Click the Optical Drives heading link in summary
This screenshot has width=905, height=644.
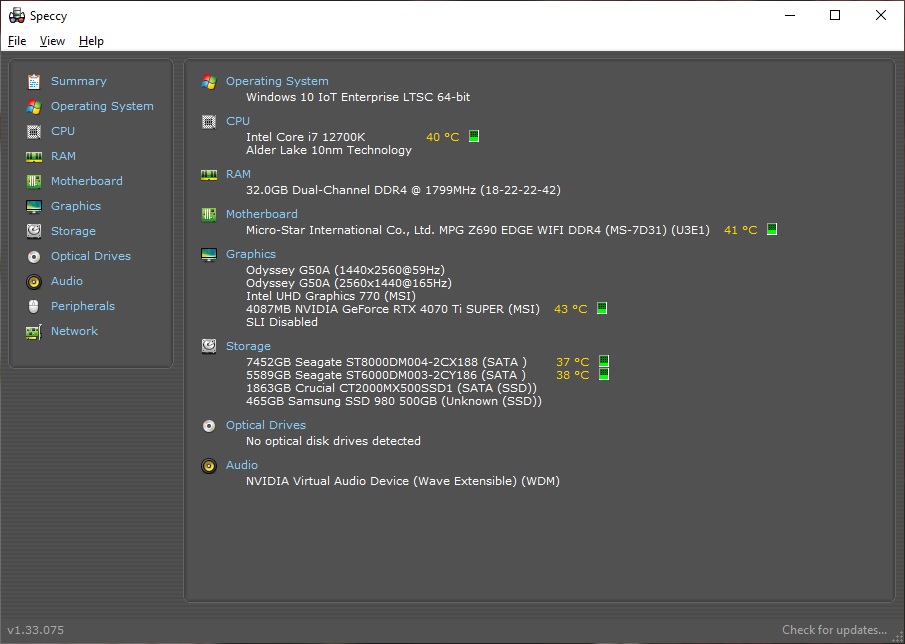point(265,425)
